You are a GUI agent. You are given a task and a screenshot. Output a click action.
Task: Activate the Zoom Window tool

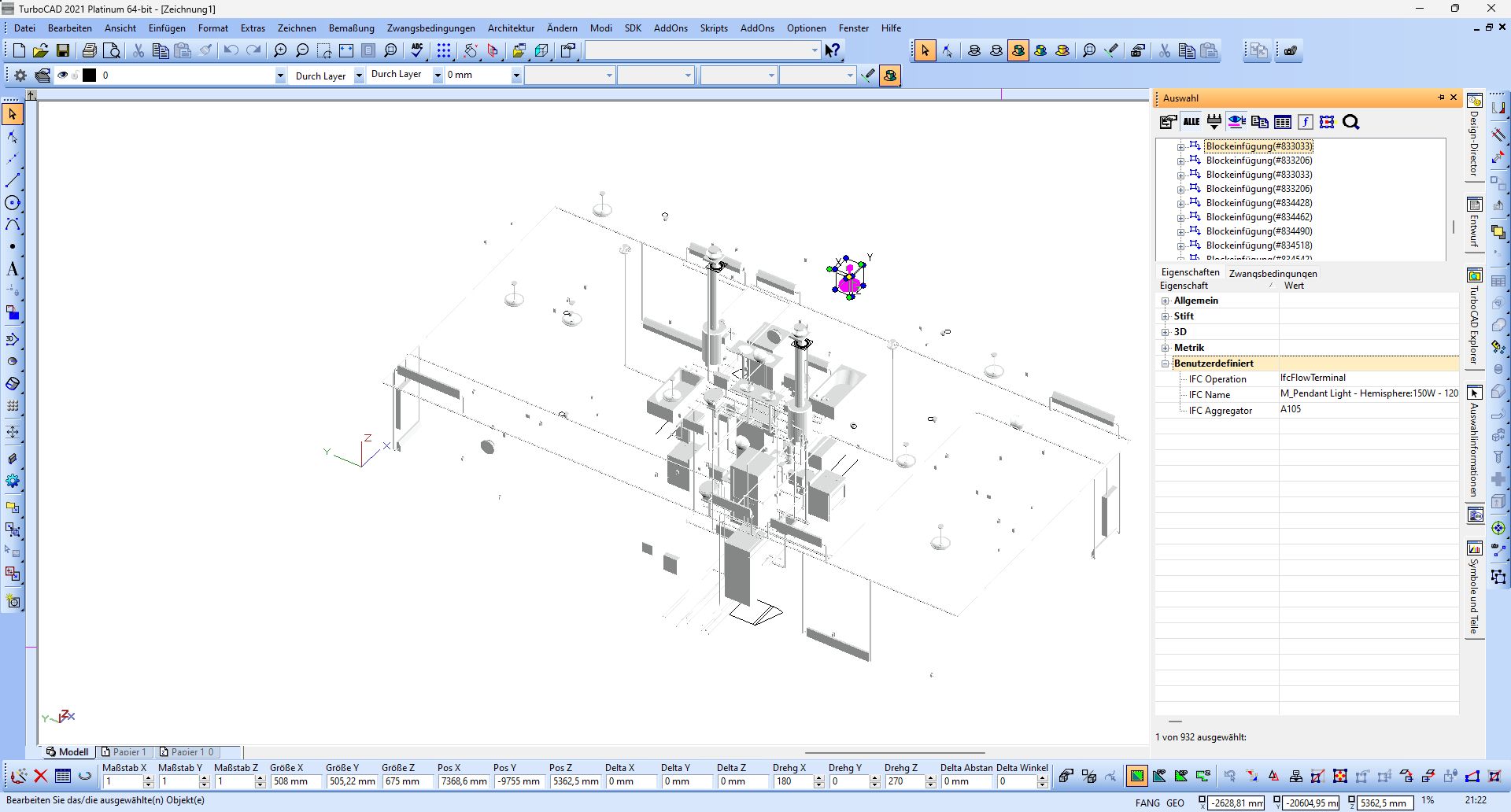point(324,50)
